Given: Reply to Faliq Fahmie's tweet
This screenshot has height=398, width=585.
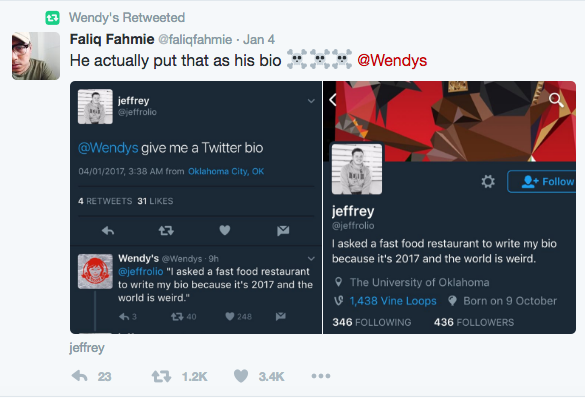Looking at the screenshot, I should 79,376.
